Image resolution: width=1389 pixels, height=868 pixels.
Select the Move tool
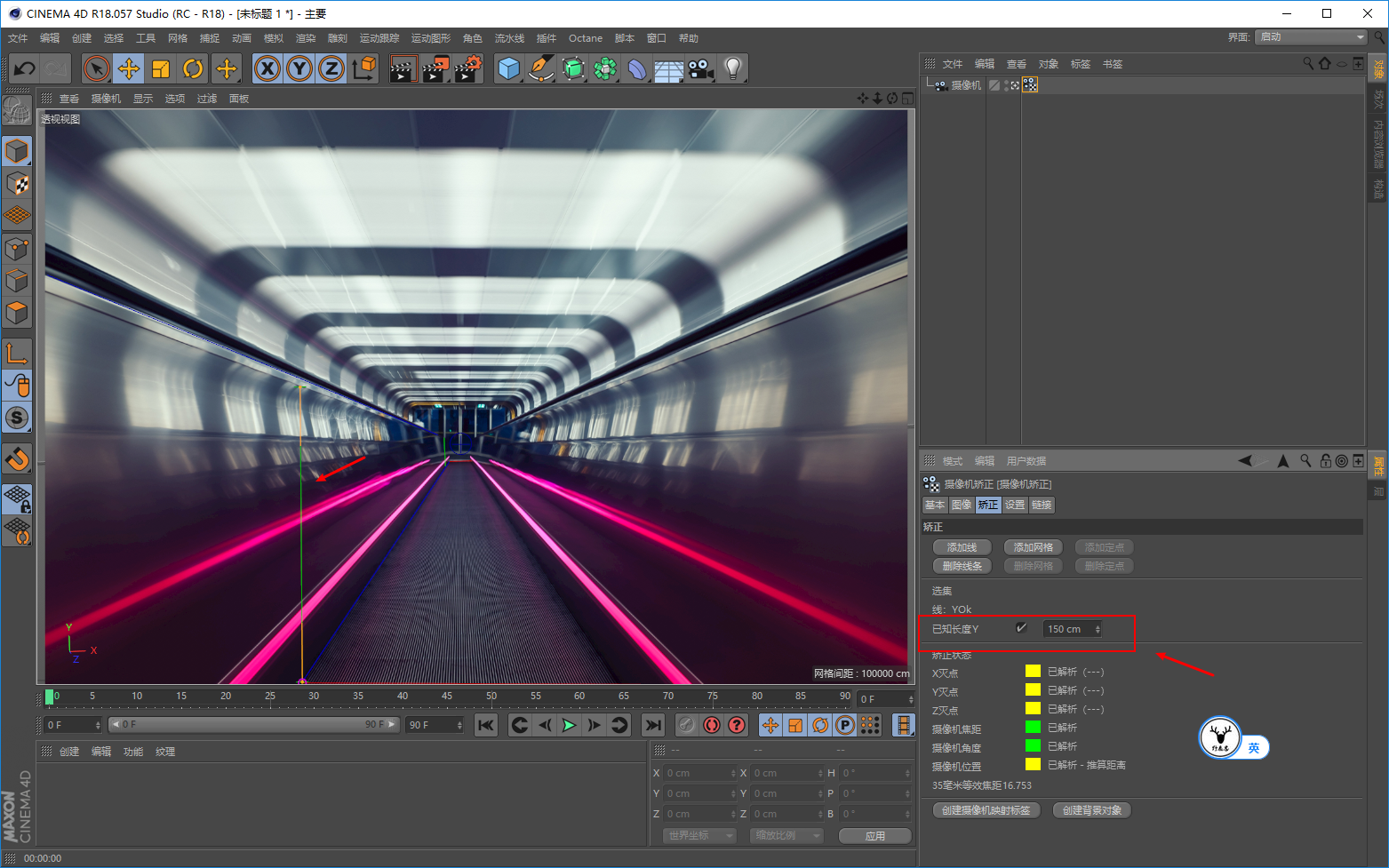click(129, 68)
